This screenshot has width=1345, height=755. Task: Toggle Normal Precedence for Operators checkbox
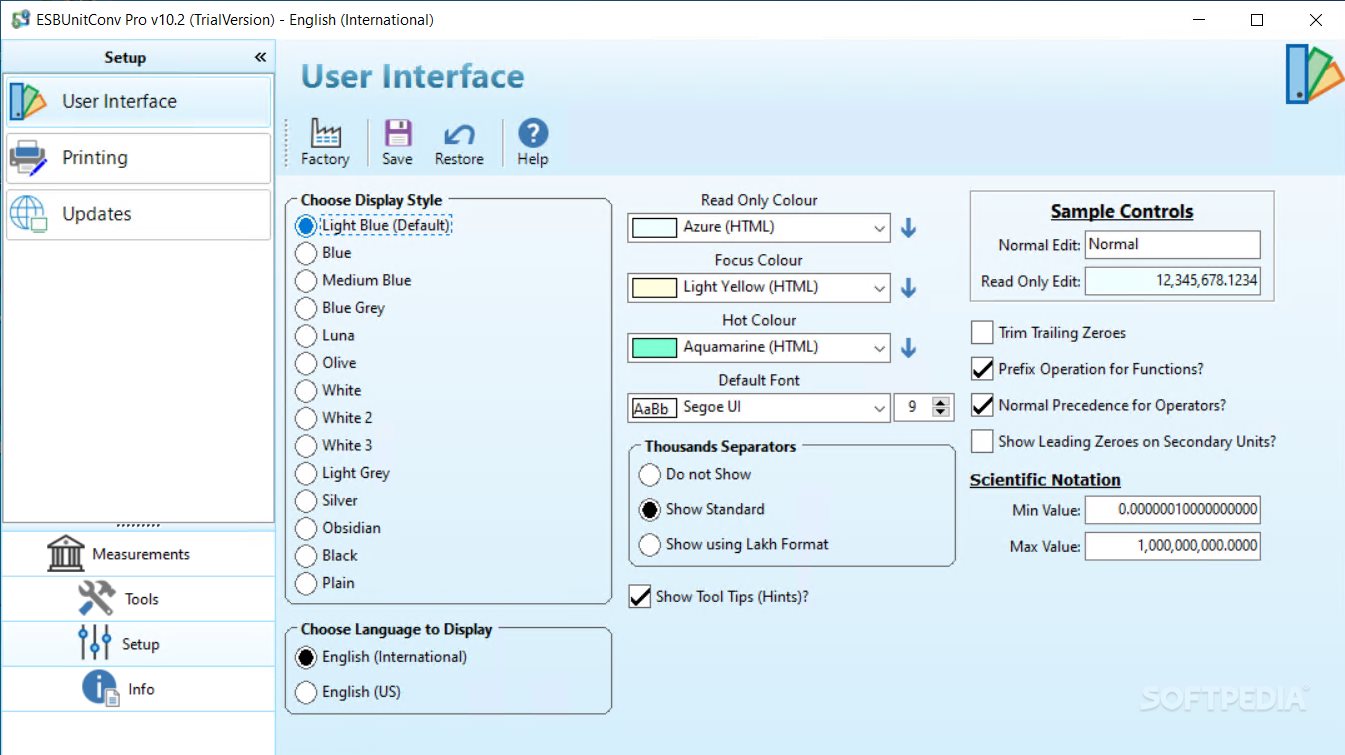point(982,405)
